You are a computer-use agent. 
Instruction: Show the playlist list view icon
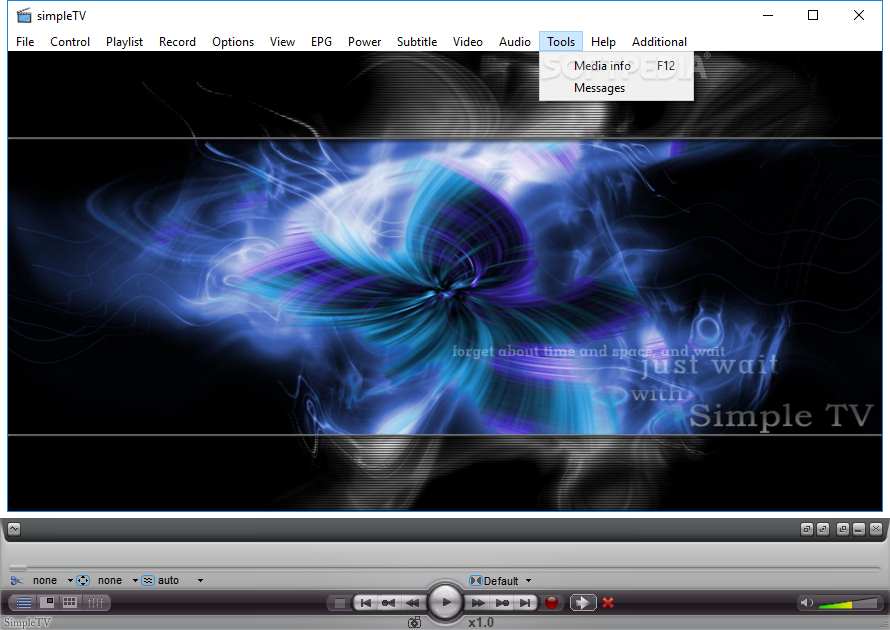[x=24, y=602]
